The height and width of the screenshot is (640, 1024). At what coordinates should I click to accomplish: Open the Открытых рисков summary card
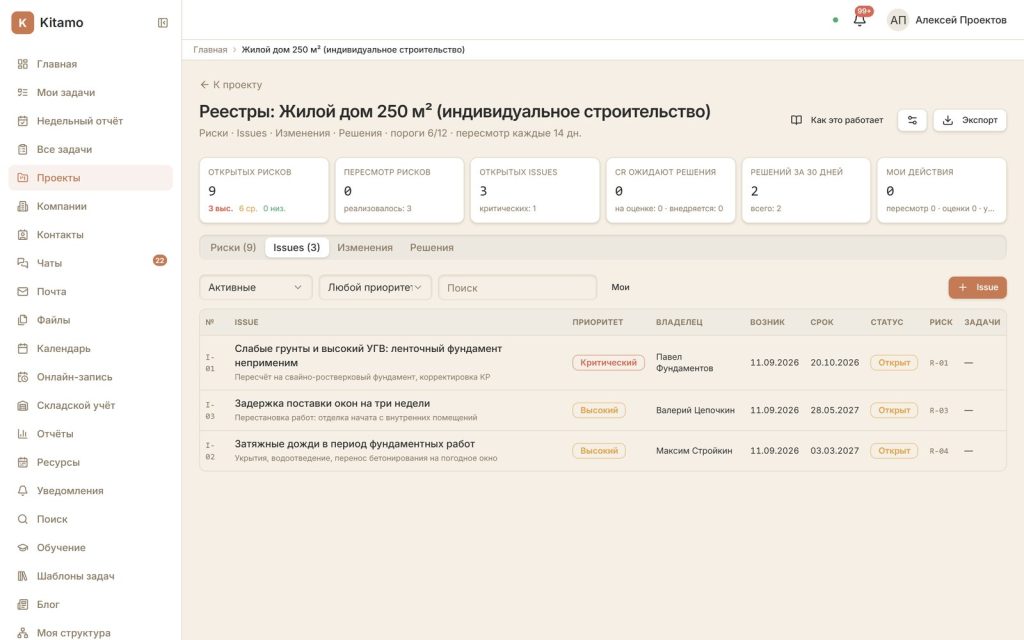(264, 190)
